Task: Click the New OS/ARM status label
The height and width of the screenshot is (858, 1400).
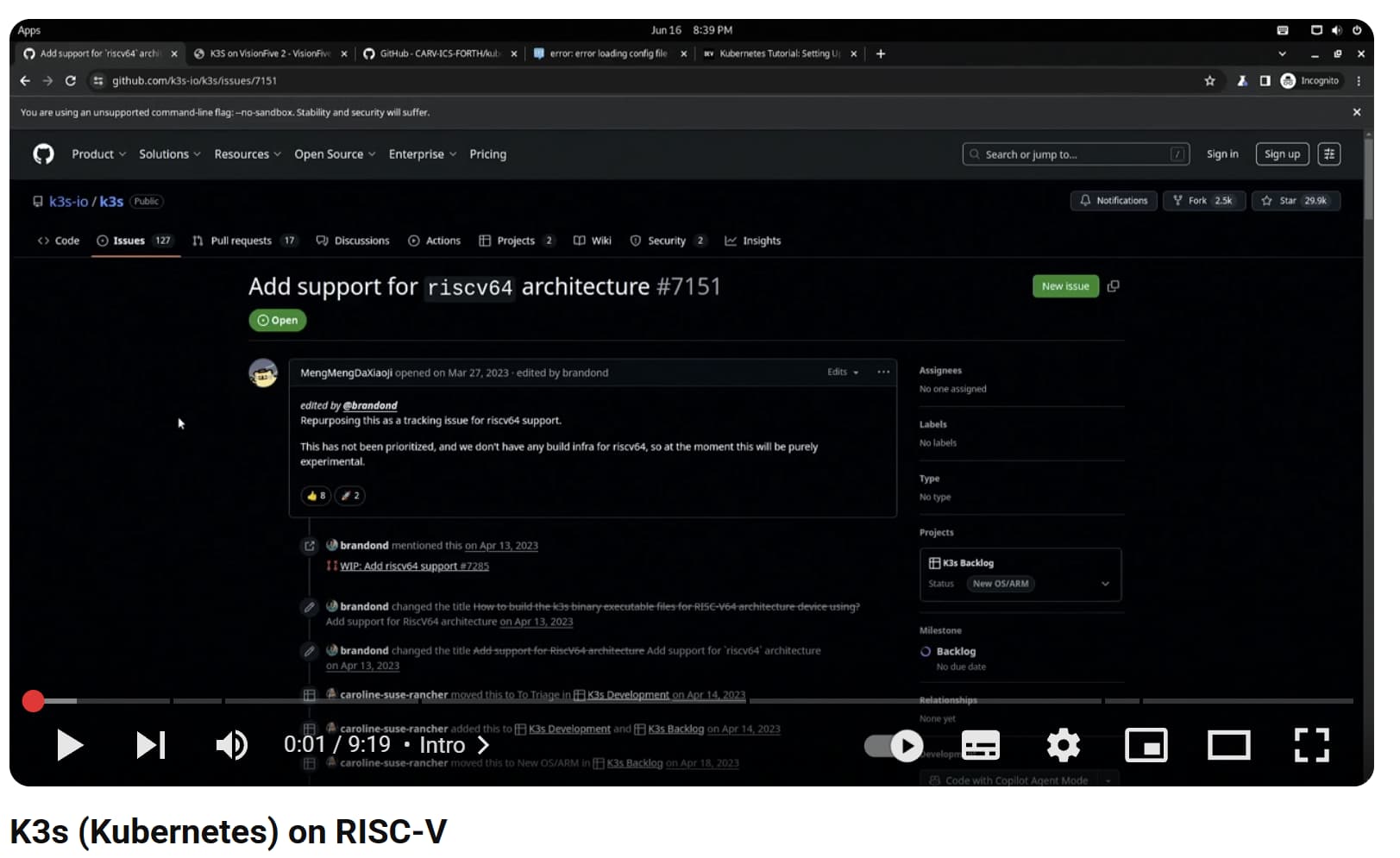Action: (x=1001, y=584)
